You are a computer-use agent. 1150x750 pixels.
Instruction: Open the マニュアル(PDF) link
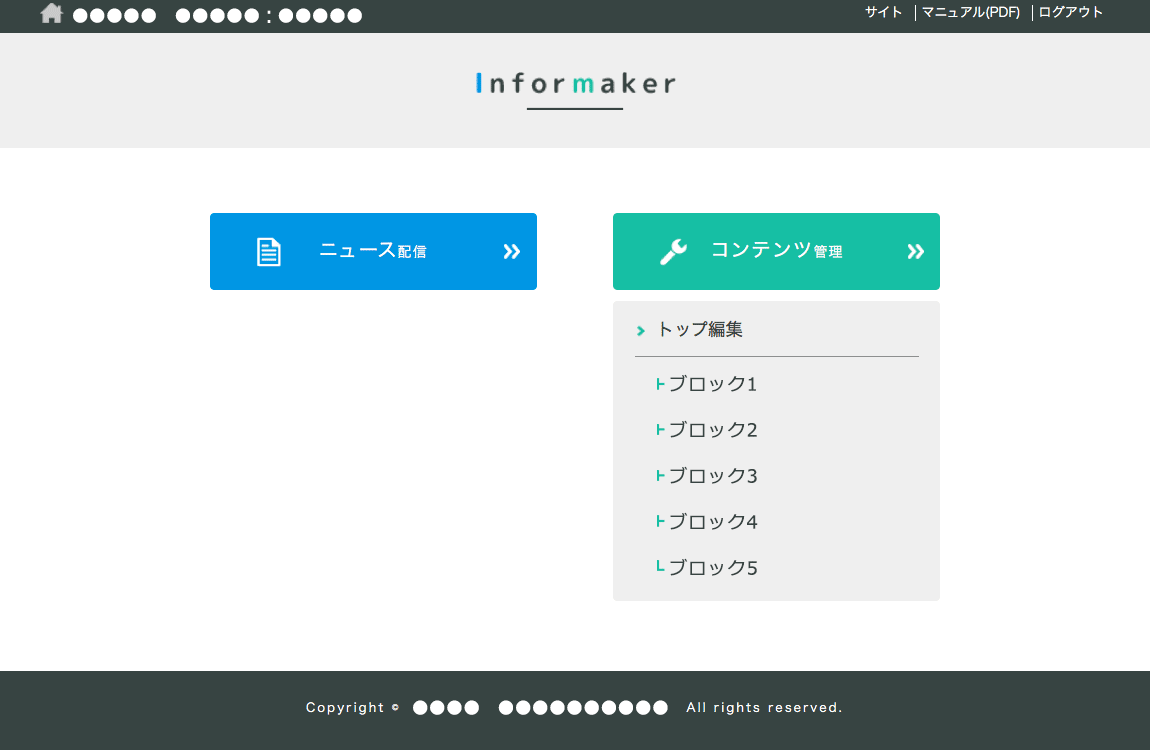point(970,12)
